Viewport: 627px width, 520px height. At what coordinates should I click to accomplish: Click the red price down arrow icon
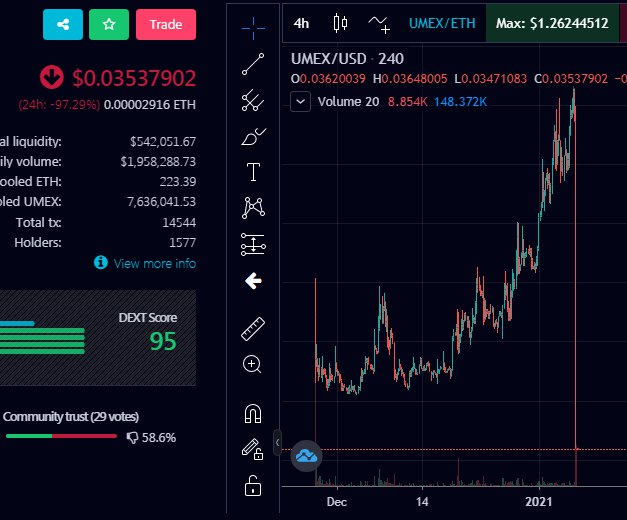point(52,77)
